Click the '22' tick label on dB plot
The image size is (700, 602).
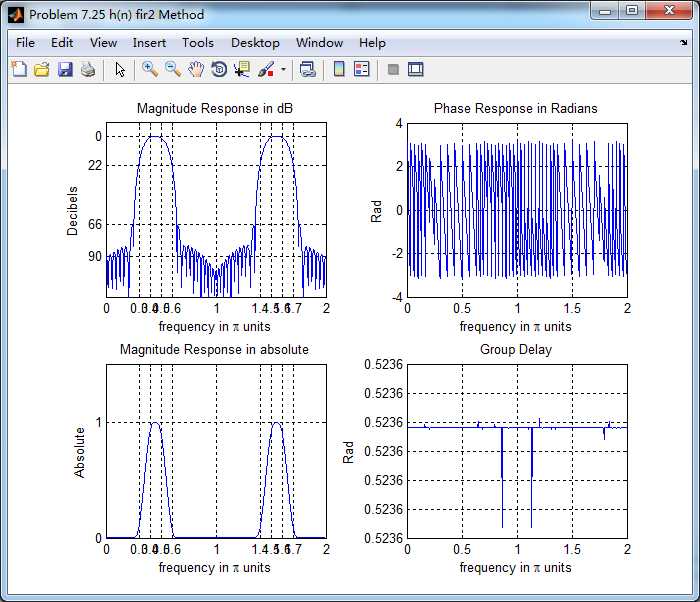click(x=95, y=166)
